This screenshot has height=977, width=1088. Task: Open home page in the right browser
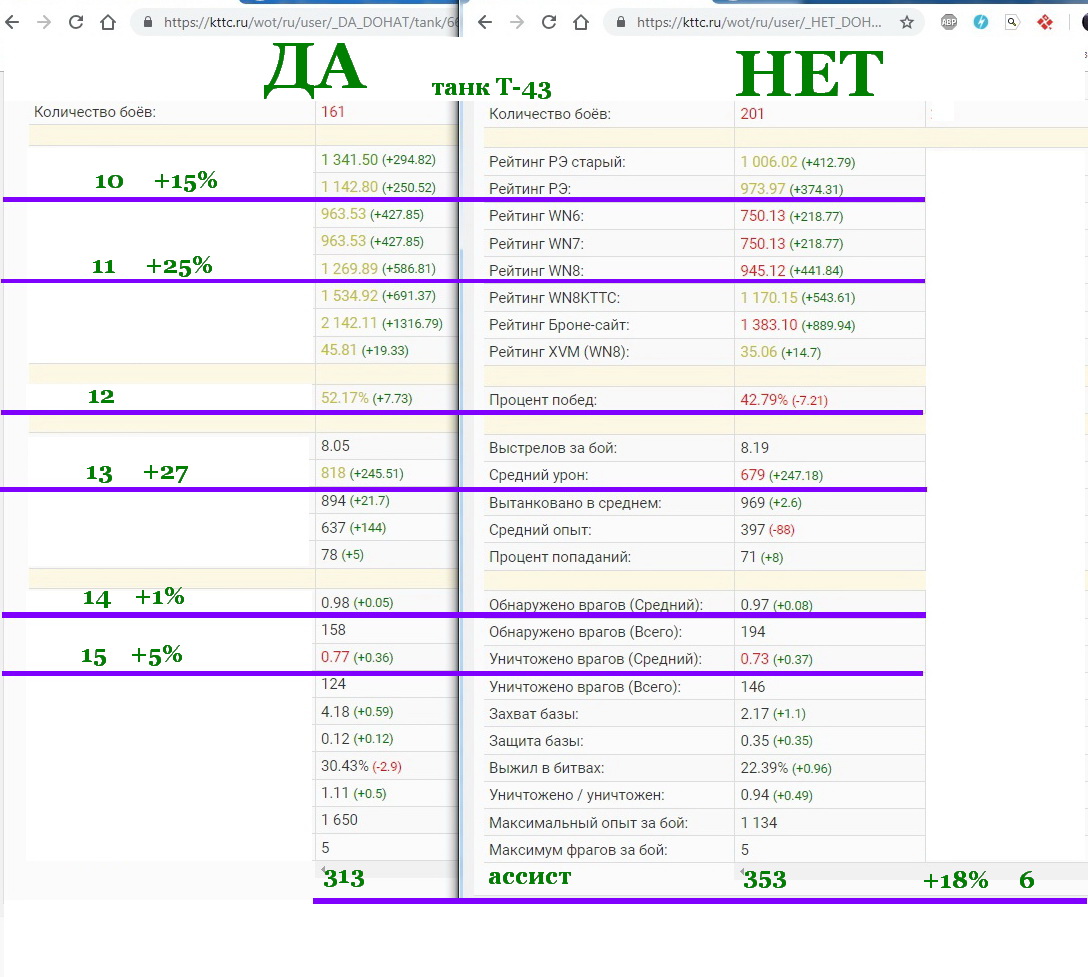(x=581, y=22)
